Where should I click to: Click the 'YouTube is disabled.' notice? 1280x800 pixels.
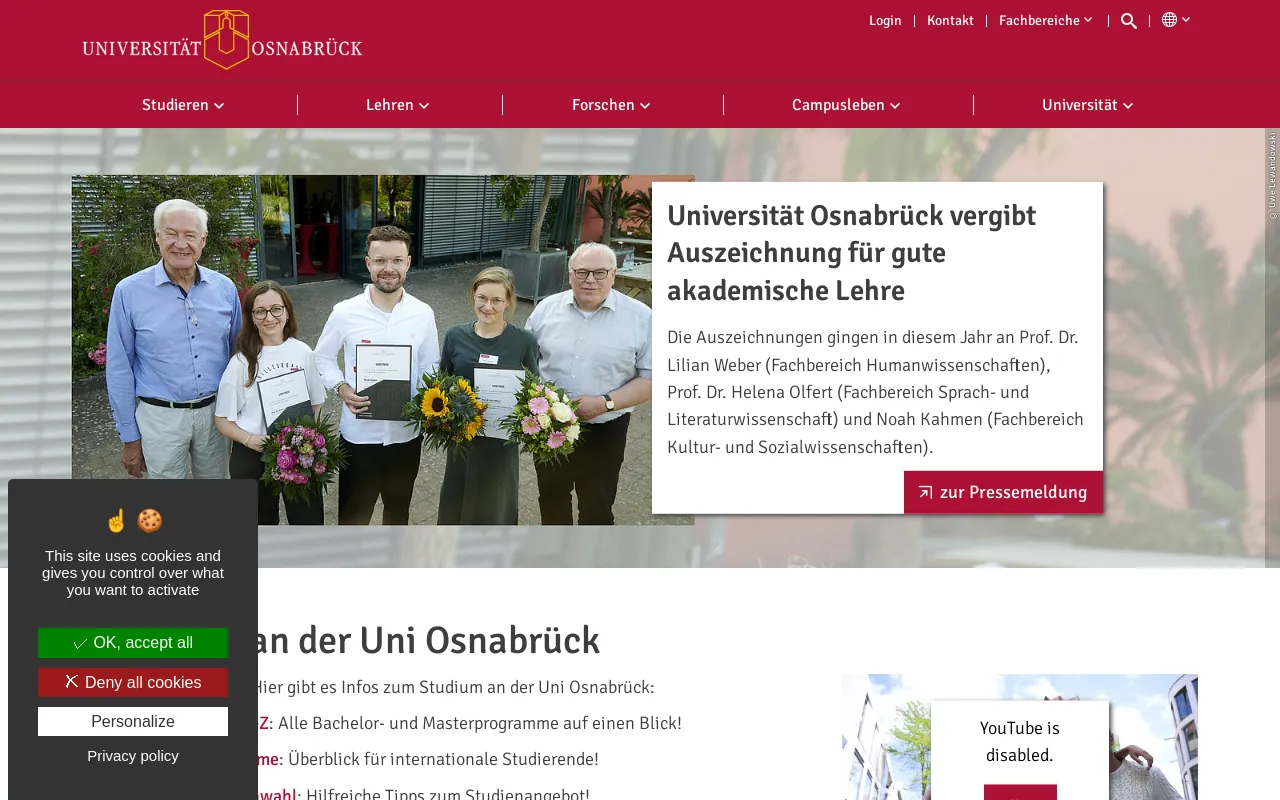click(x=1019, y=741)
